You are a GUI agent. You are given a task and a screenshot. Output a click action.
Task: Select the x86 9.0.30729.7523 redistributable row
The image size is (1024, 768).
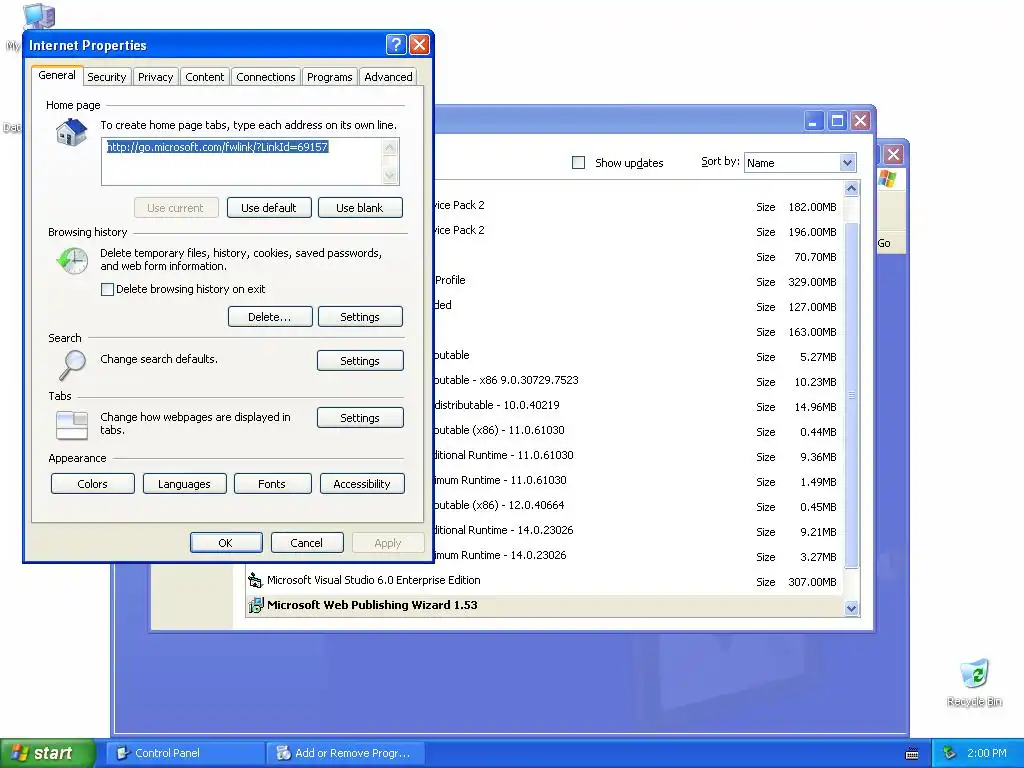pyautogui.click(x=638, y=381)
